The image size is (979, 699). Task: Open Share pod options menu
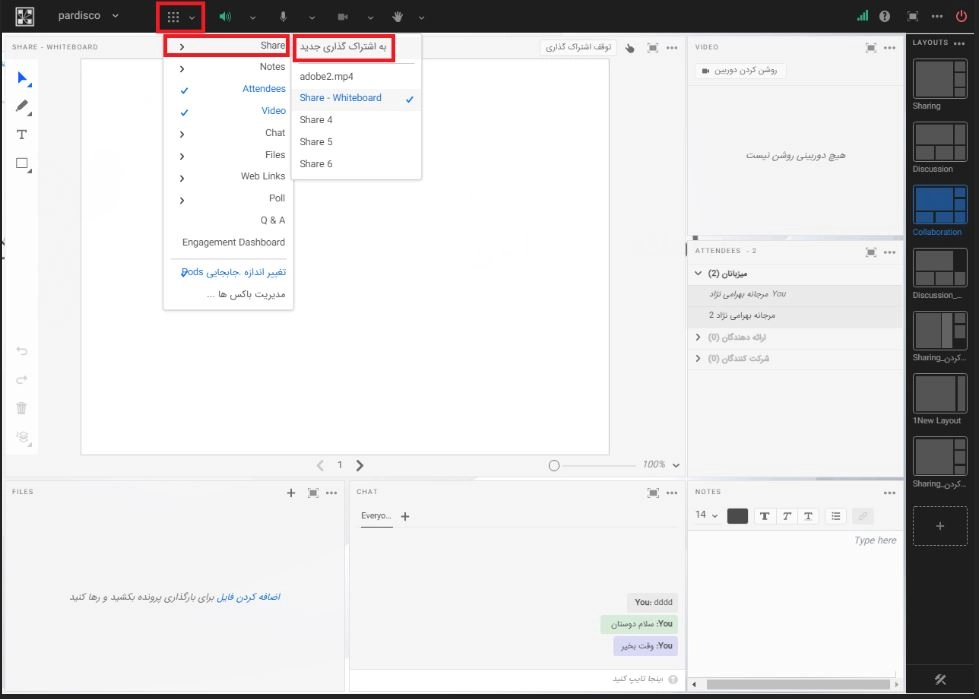tap(672, 47)
